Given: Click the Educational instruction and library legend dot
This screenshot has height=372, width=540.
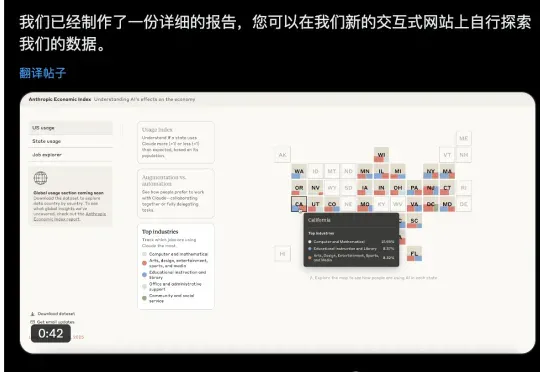Looking at the screenshot, I should (x=144, y=275).
